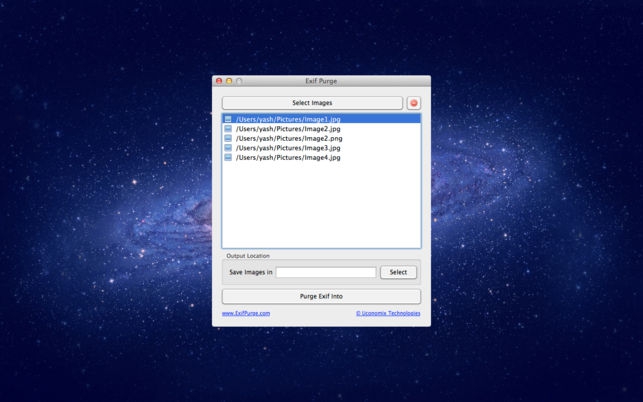Click Select to choose output location
643x402 pixels.
pyautogui.click(x=398, y=272)
